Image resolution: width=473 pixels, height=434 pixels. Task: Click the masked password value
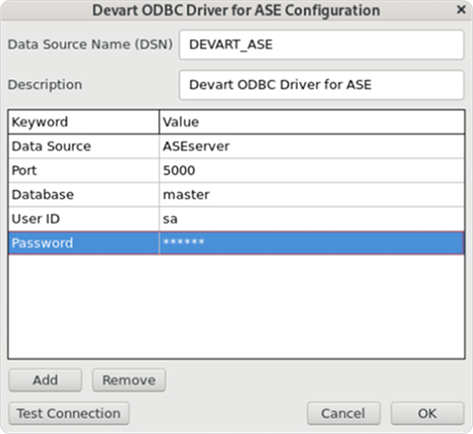pos(312,243)
